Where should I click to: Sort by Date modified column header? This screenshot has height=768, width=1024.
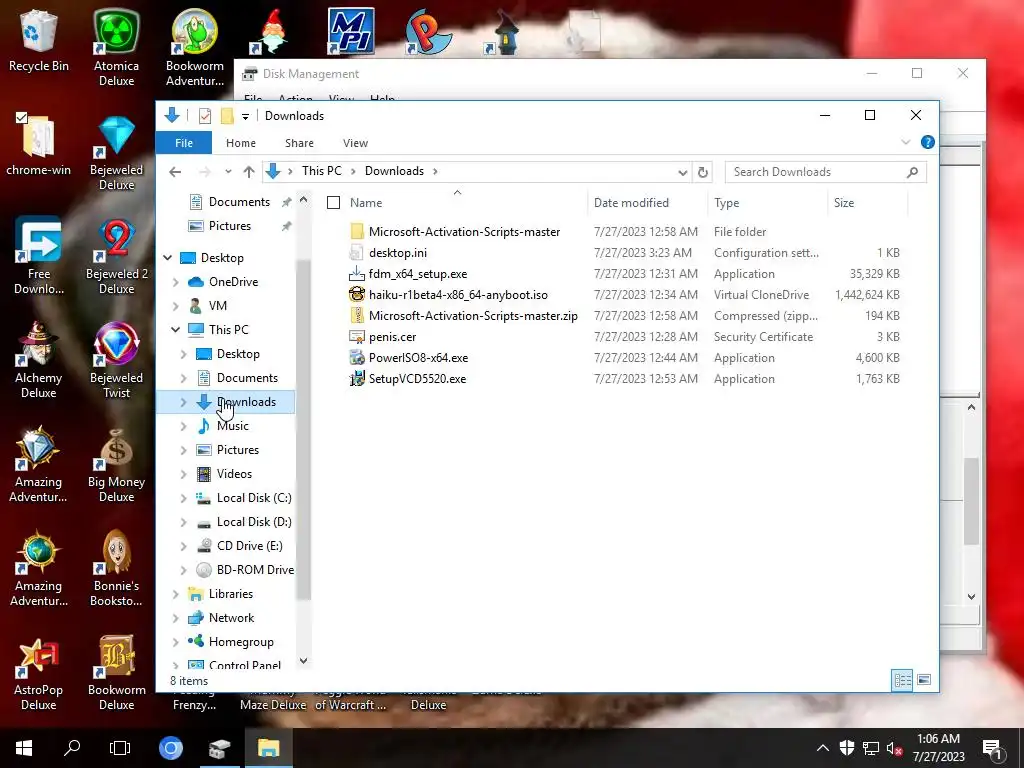(x=631, y=202)
